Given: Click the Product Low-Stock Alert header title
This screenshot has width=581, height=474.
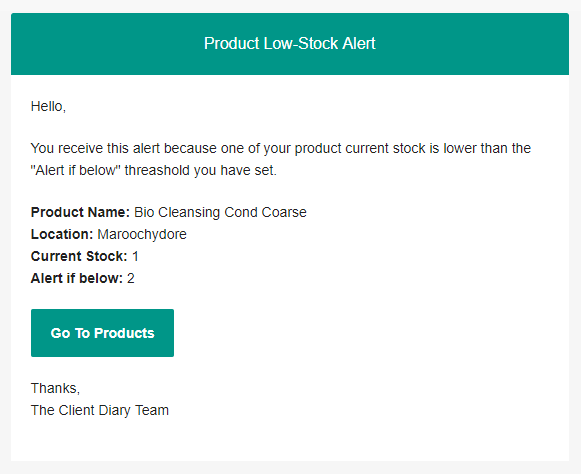Looking at the screenshot, I should pos(290,43).
